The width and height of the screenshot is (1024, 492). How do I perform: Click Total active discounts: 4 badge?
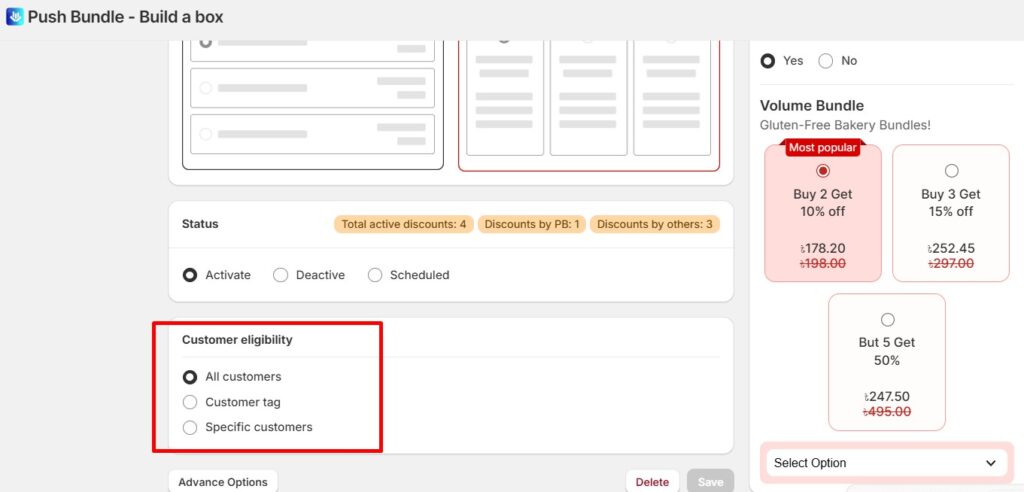coord(404,224)
